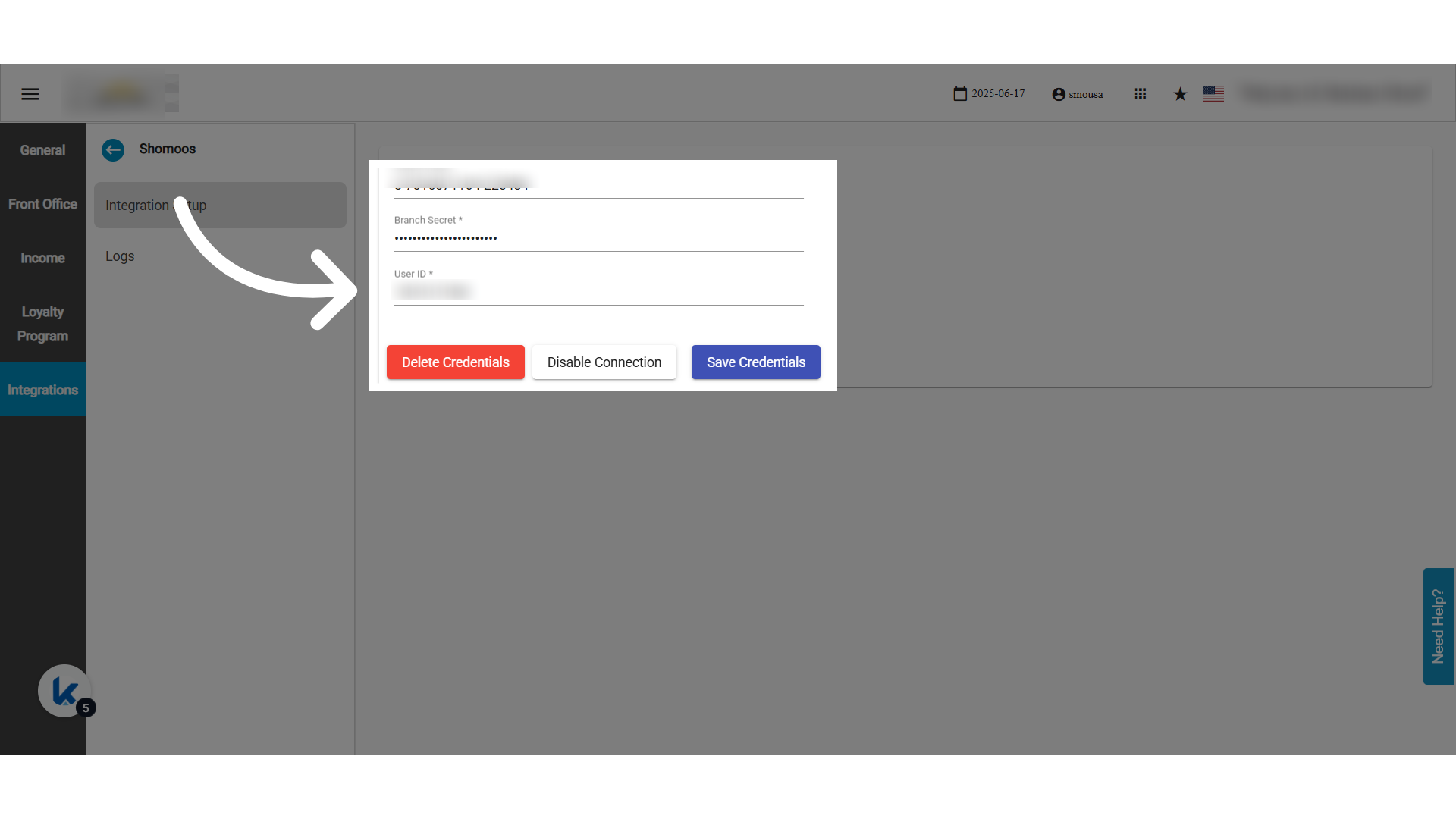Delete the saved credentials
Image resolution: width=1456 pixels, height=819 pixels.
click(x=456, y=362)
